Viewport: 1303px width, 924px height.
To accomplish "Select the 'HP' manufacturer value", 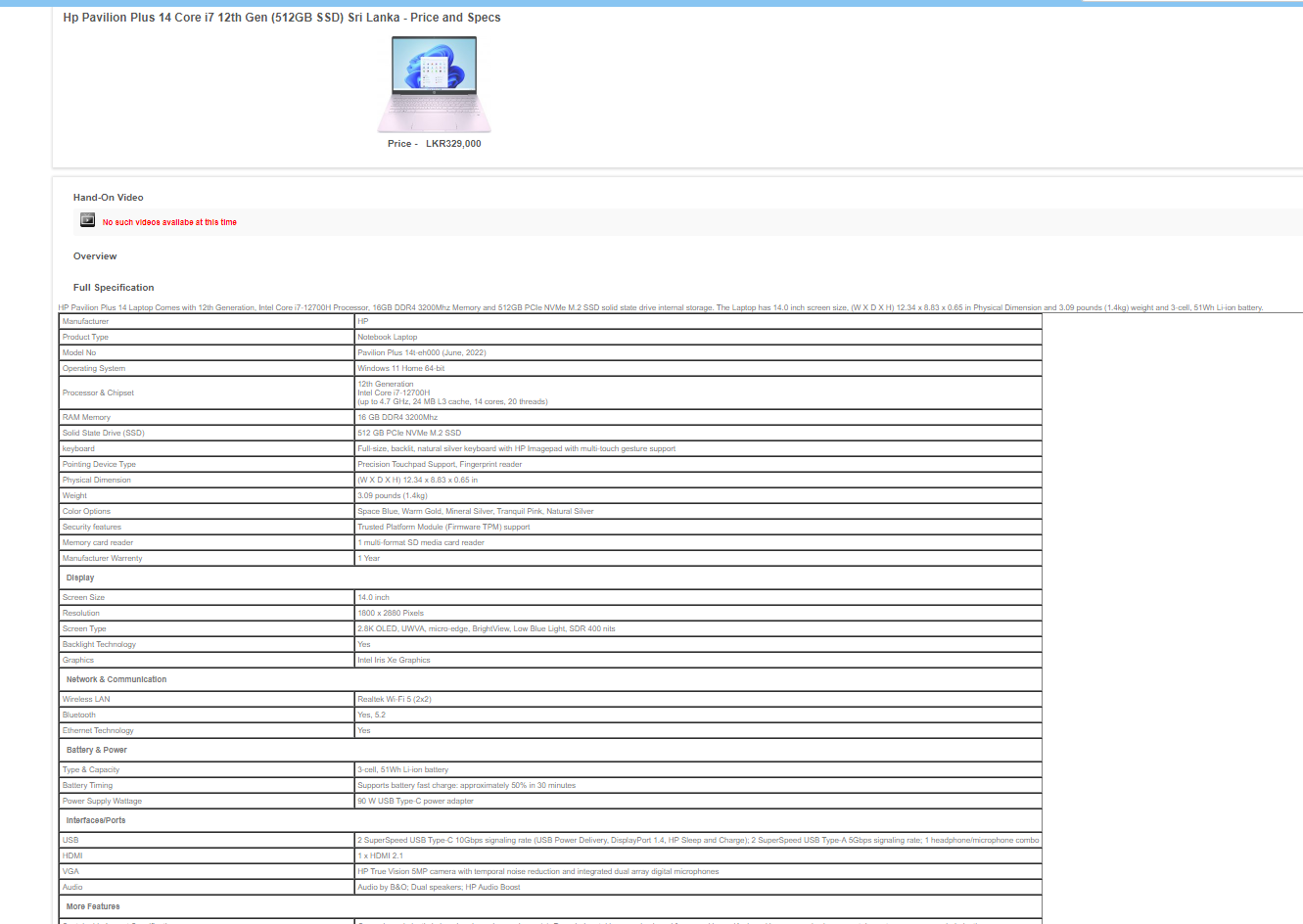I will click(363, 321).
